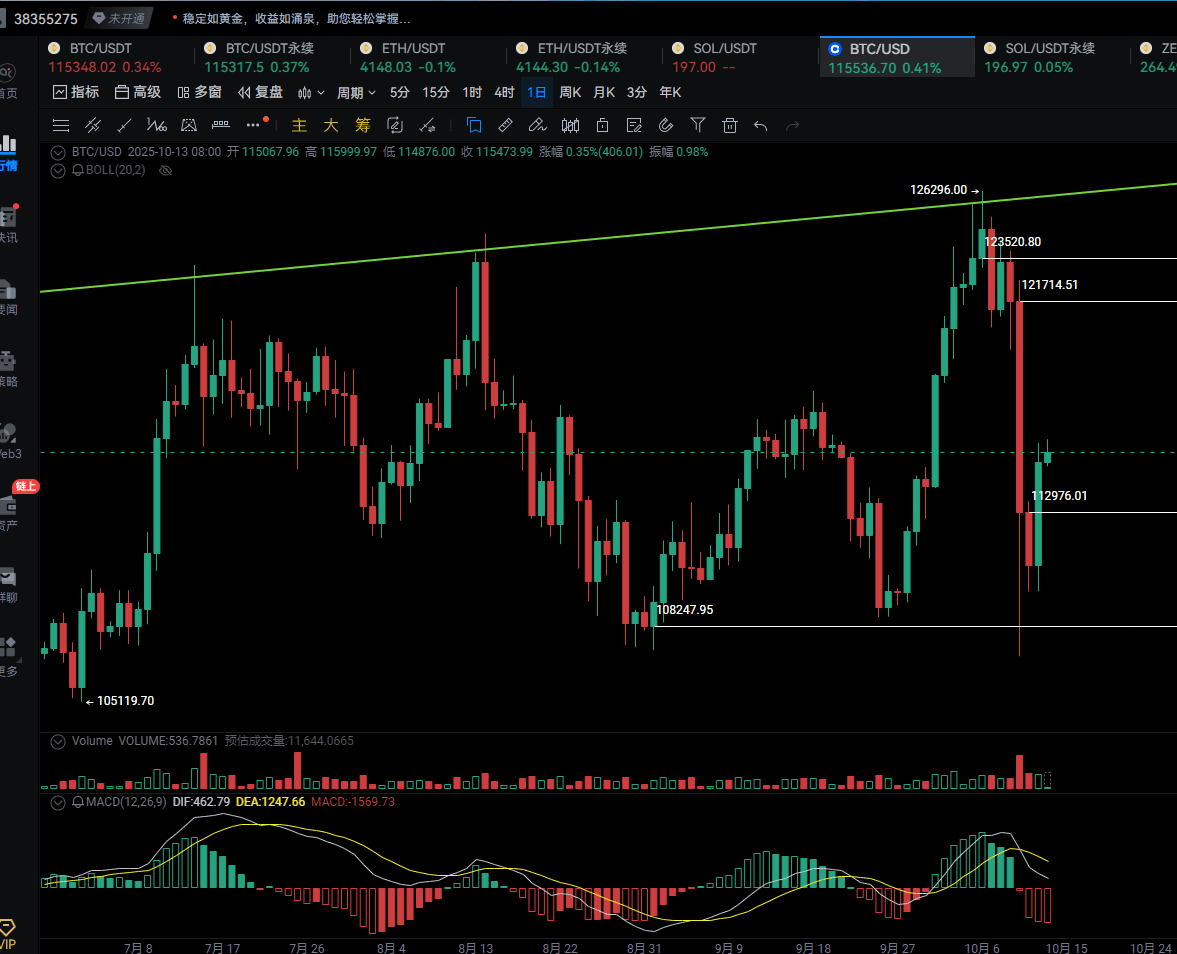Viewport: 1177px width, 954px height.
Task: Click the 指标 indicators button
Action: point(76,92)
